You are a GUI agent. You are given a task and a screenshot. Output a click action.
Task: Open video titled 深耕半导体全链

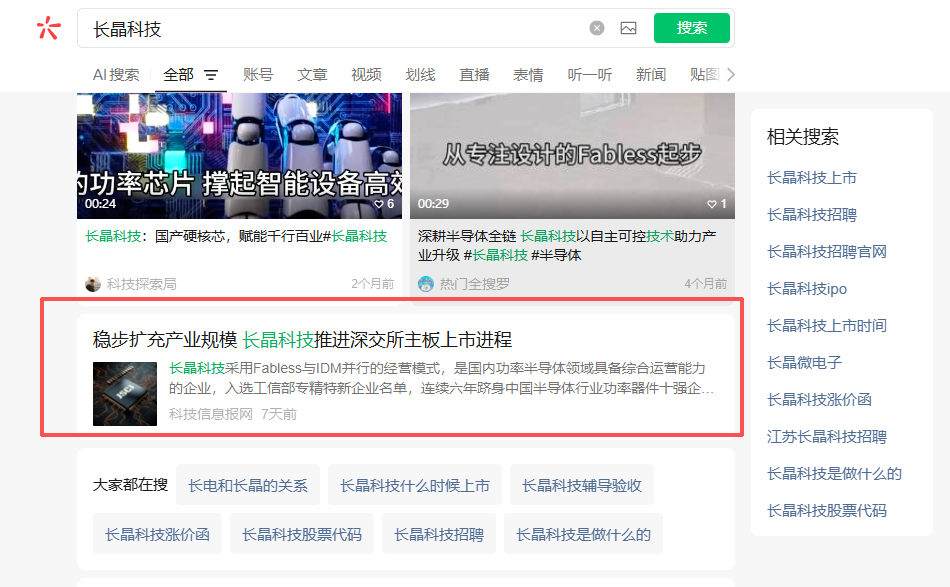pyautogui.click(x=567, y=245)
